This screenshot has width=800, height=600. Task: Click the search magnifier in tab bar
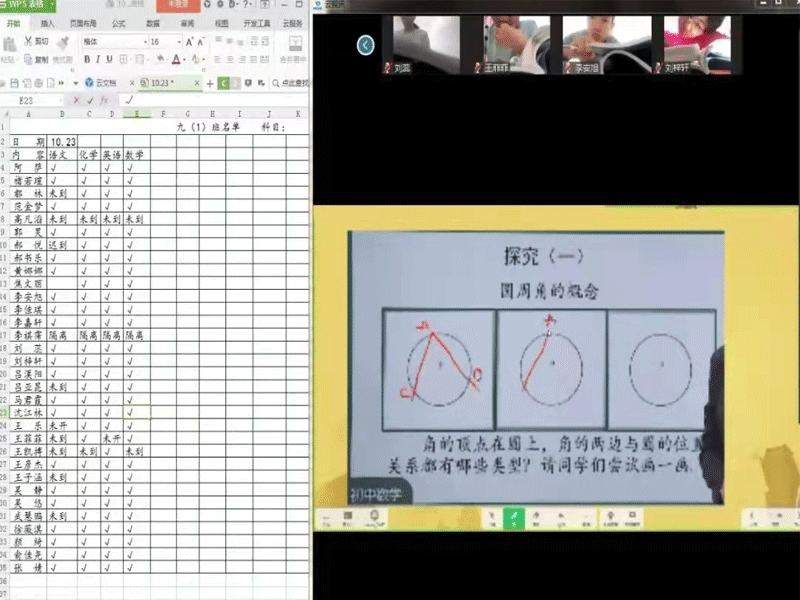pyautogui.click(x=276, y=83)
